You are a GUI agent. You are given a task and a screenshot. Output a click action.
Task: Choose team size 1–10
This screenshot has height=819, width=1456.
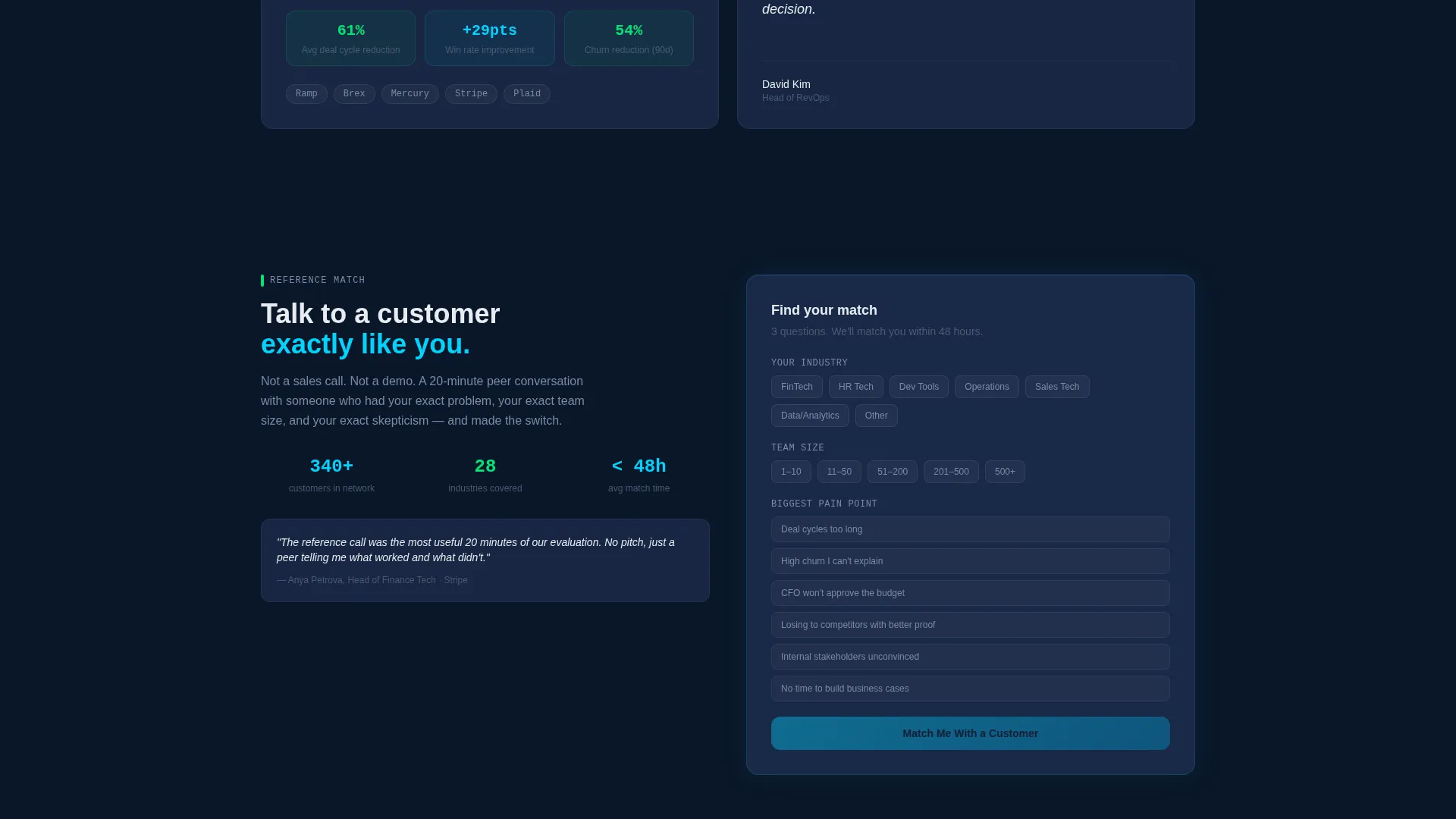click(x=791, y=472)
